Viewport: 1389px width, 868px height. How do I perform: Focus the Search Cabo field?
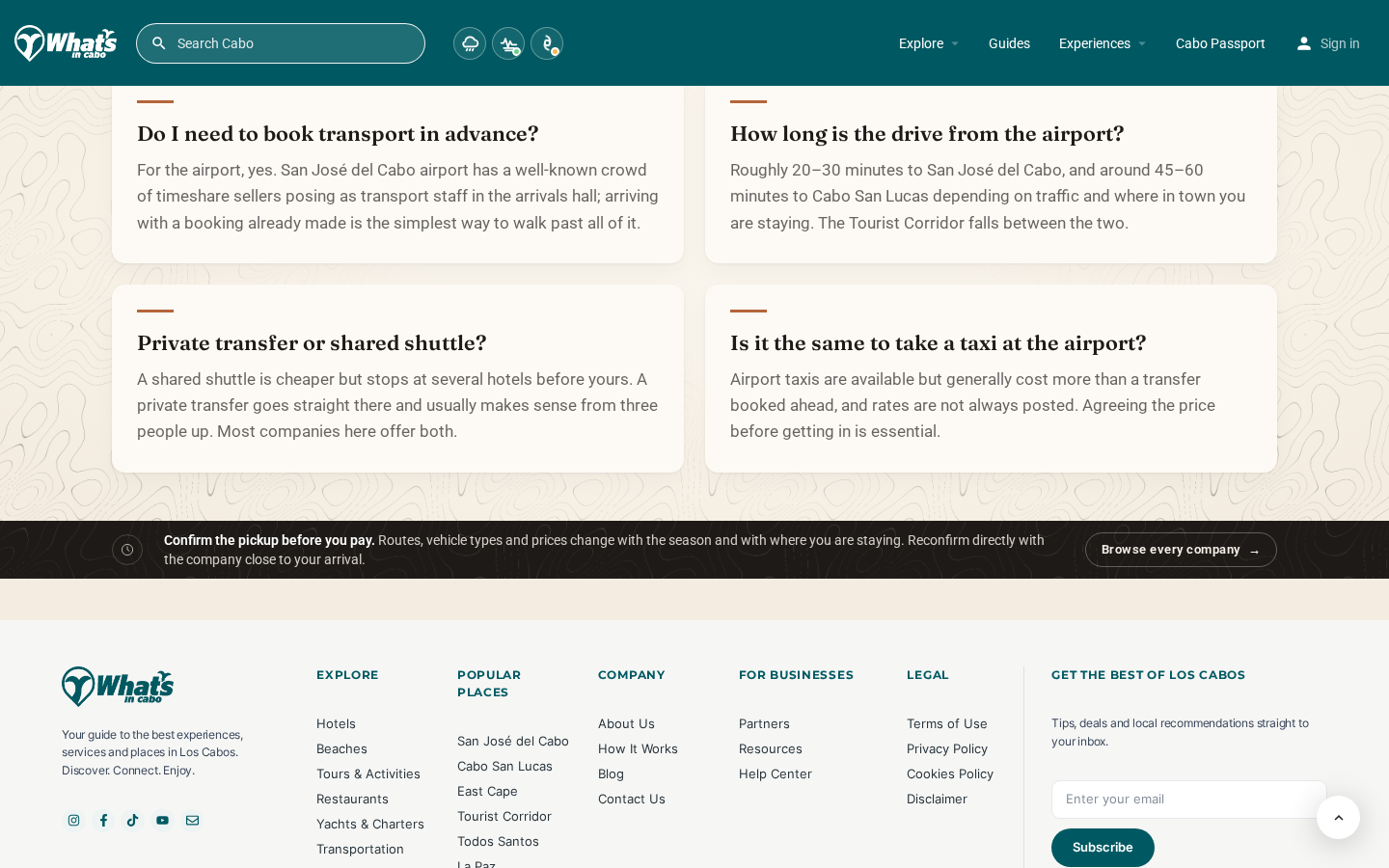point(281,43)
